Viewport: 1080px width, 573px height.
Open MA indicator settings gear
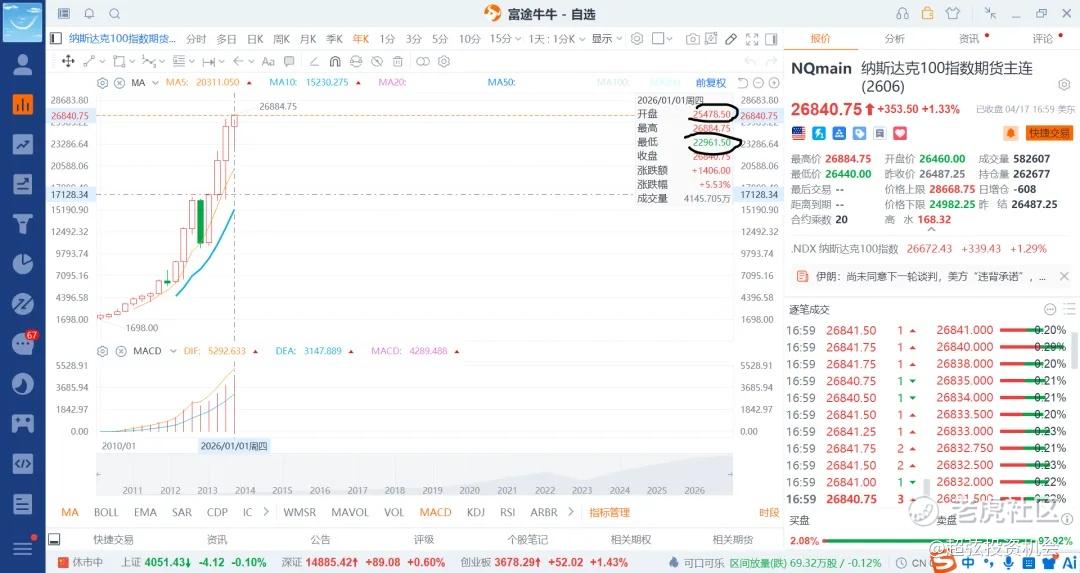pos(103,83)
